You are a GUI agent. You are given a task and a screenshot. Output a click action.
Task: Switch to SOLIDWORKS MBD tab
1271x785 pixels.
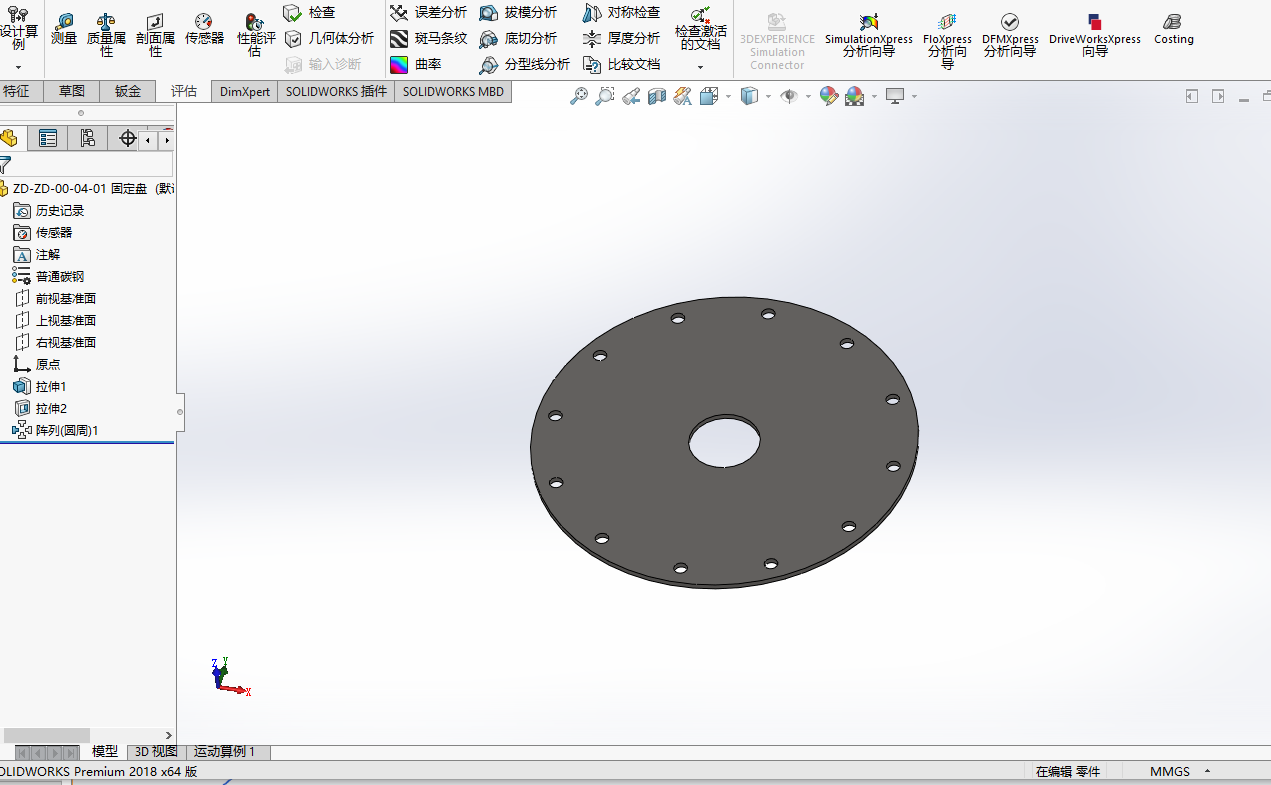pos(453,91)
